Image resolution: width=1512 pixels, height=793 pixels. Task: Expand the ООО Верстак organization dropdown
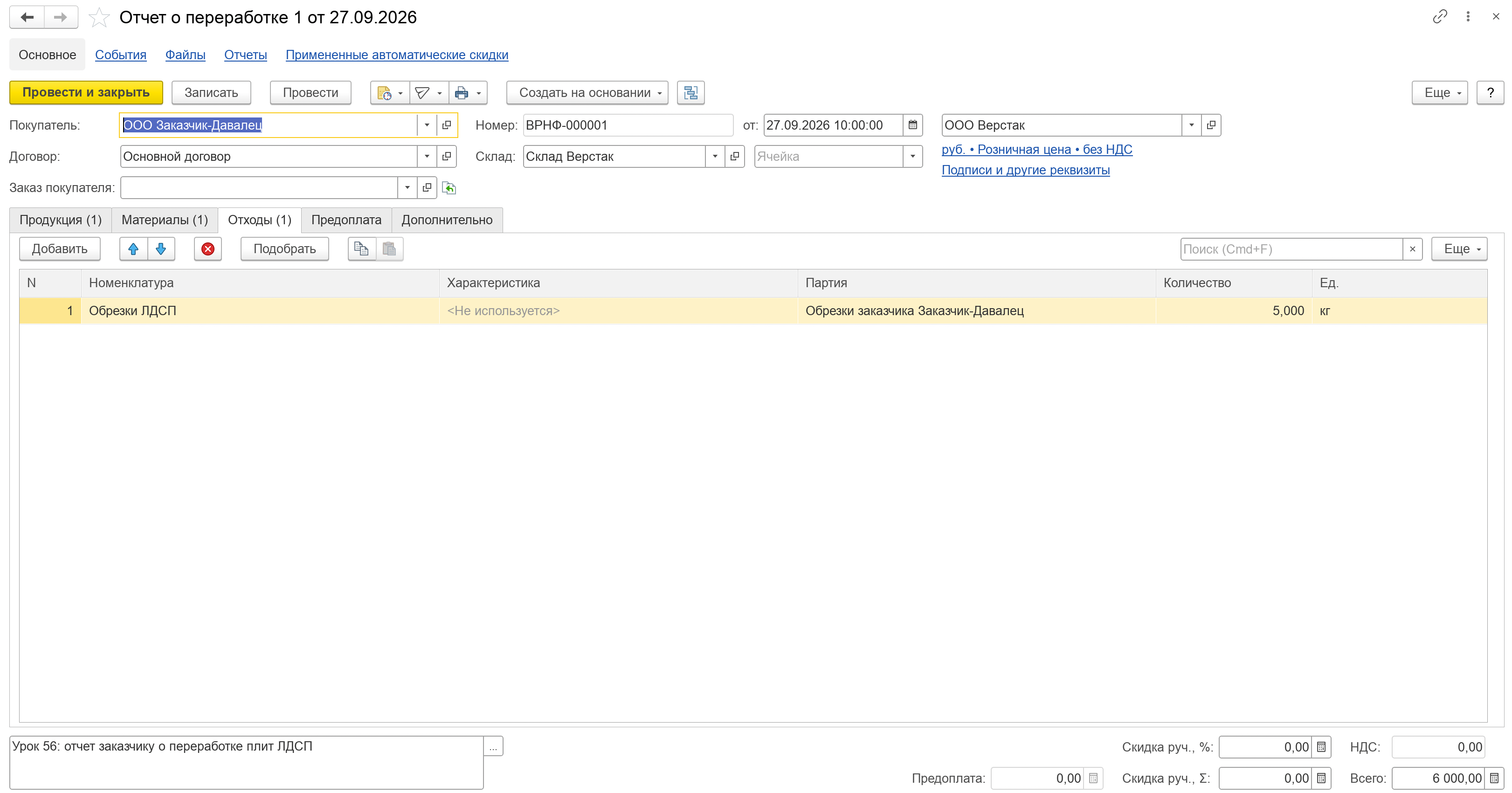pyautogui.click(x=1191, y=125)
